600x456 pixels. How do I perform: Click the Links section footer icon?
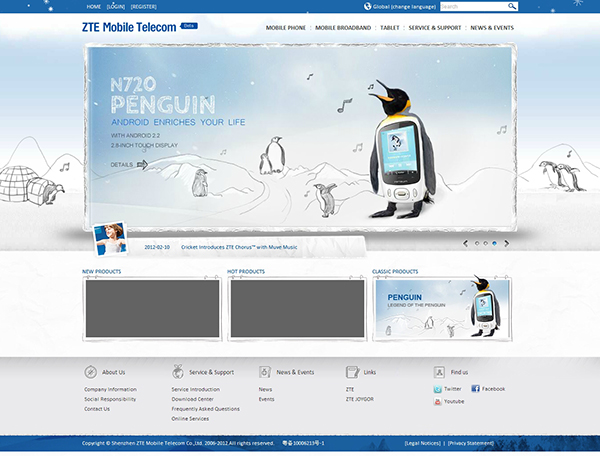pos(352,372)
